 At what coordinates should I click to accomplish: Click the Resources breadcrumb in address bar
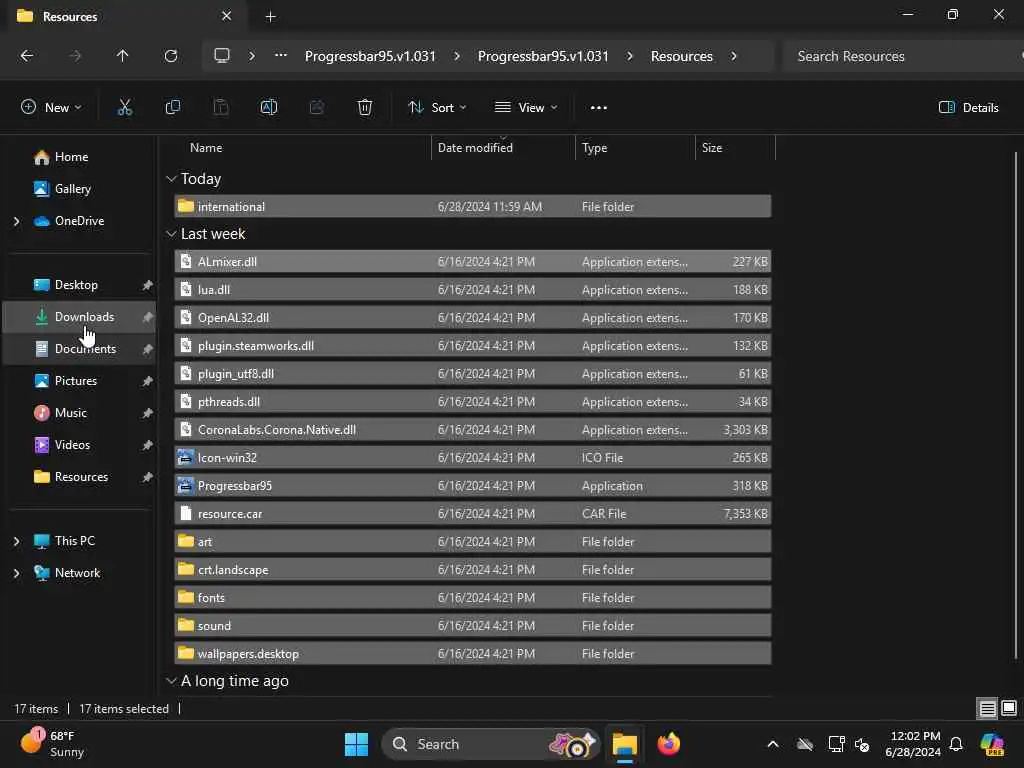point(681,56)
